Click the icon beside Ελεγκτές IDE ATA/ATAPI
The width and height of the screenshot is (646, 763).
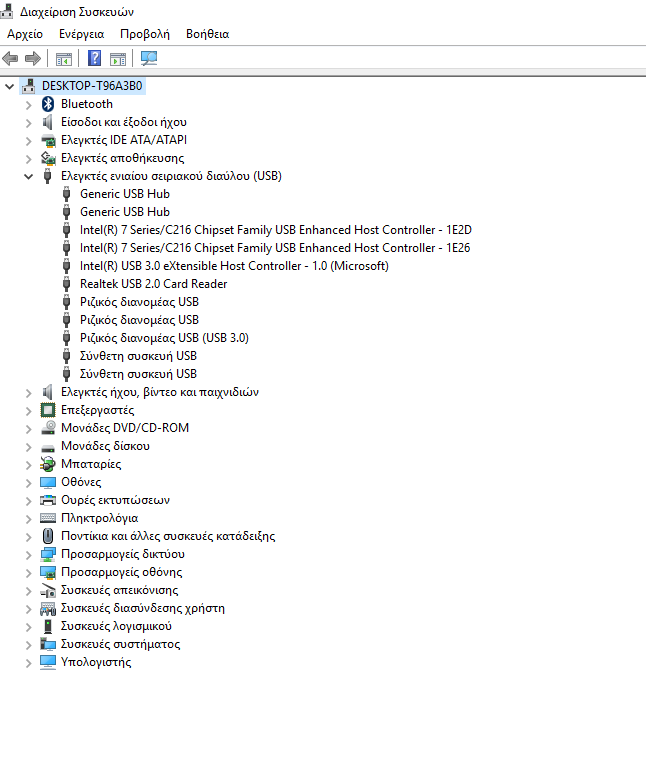[x=48, y=140]
